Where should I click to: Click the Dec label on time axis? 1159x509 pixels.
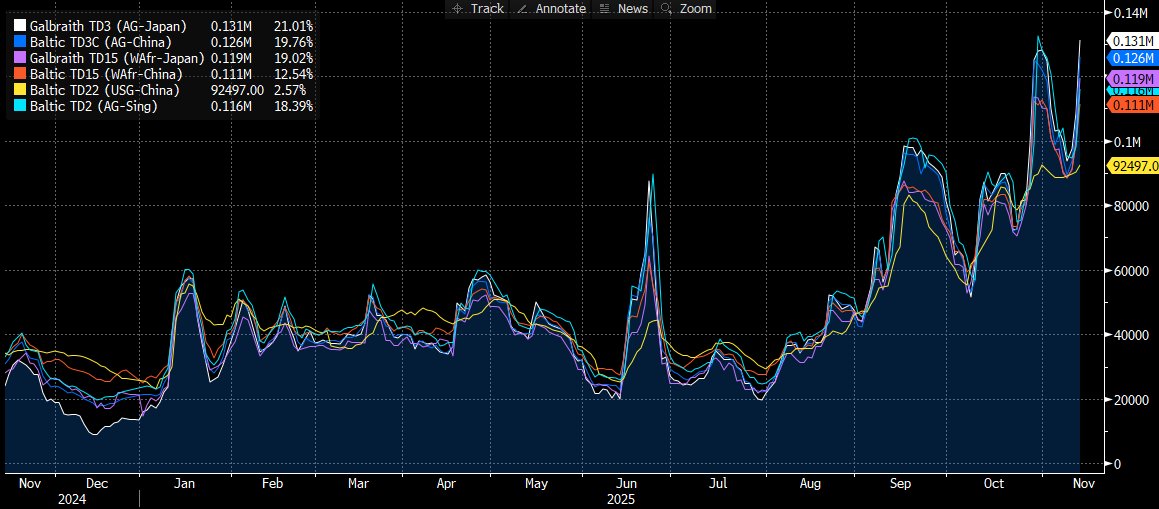97,484
